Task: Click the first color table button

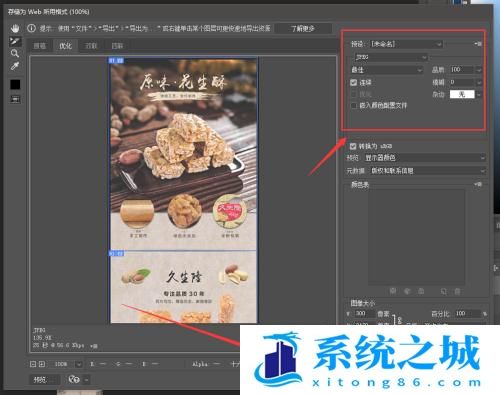Action: pyautogui.click(x=393, y=291)
